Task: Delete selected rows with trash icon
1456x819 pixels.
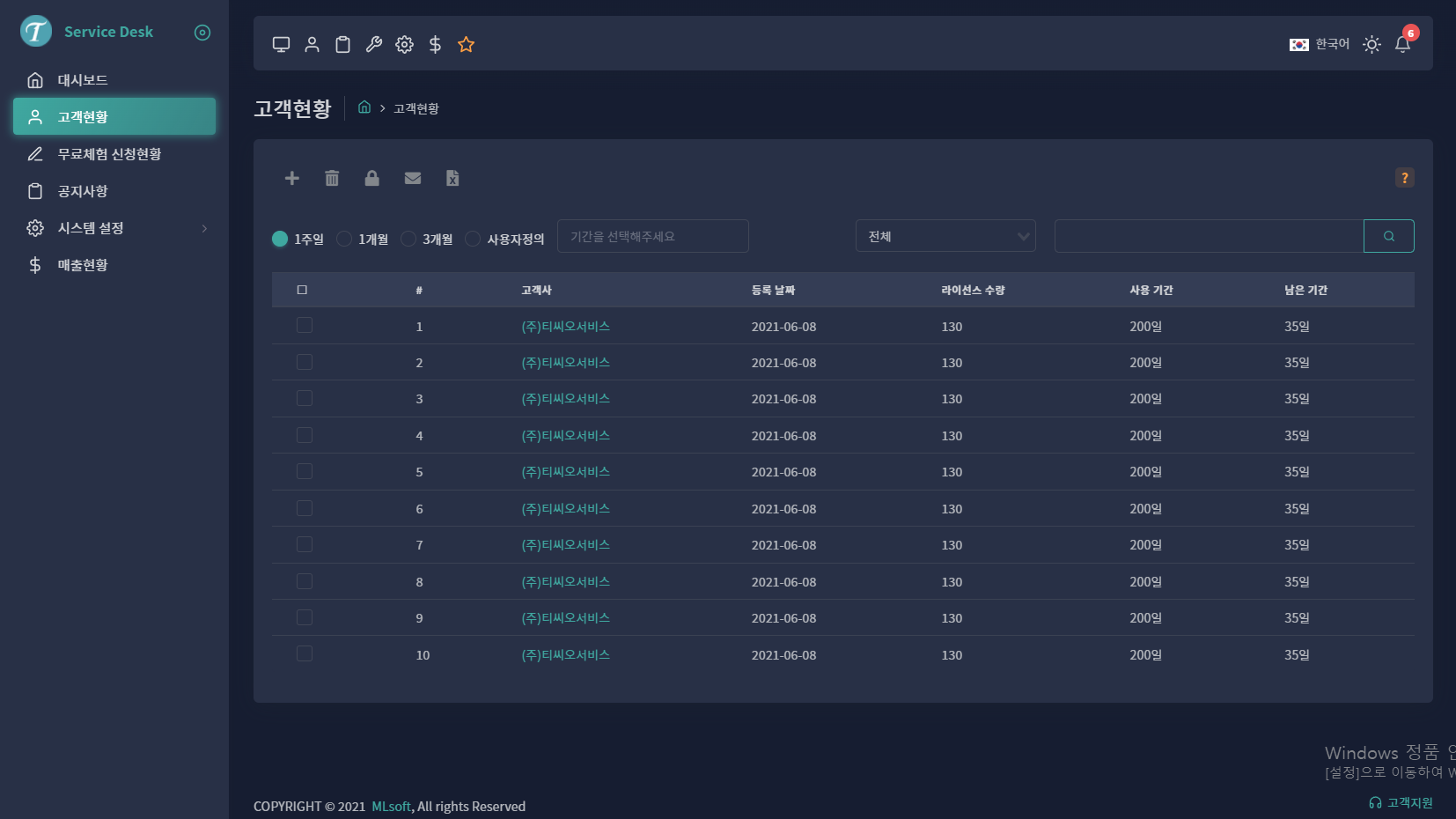Action: pos(332,178)
